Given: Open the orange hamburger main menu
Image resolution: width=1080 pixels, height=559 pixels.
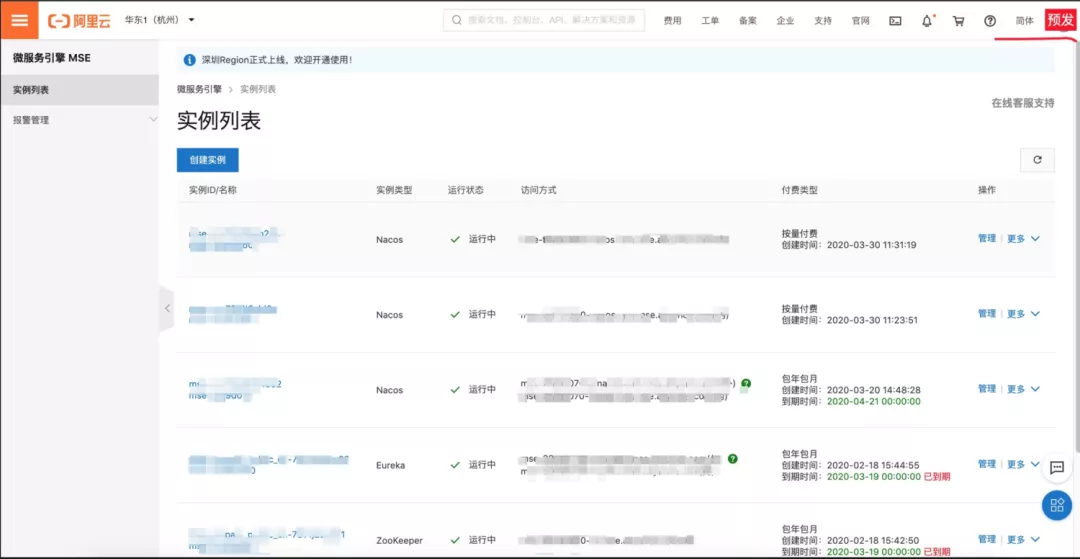Looking at the screenshot, I should [x=20, y=20].
